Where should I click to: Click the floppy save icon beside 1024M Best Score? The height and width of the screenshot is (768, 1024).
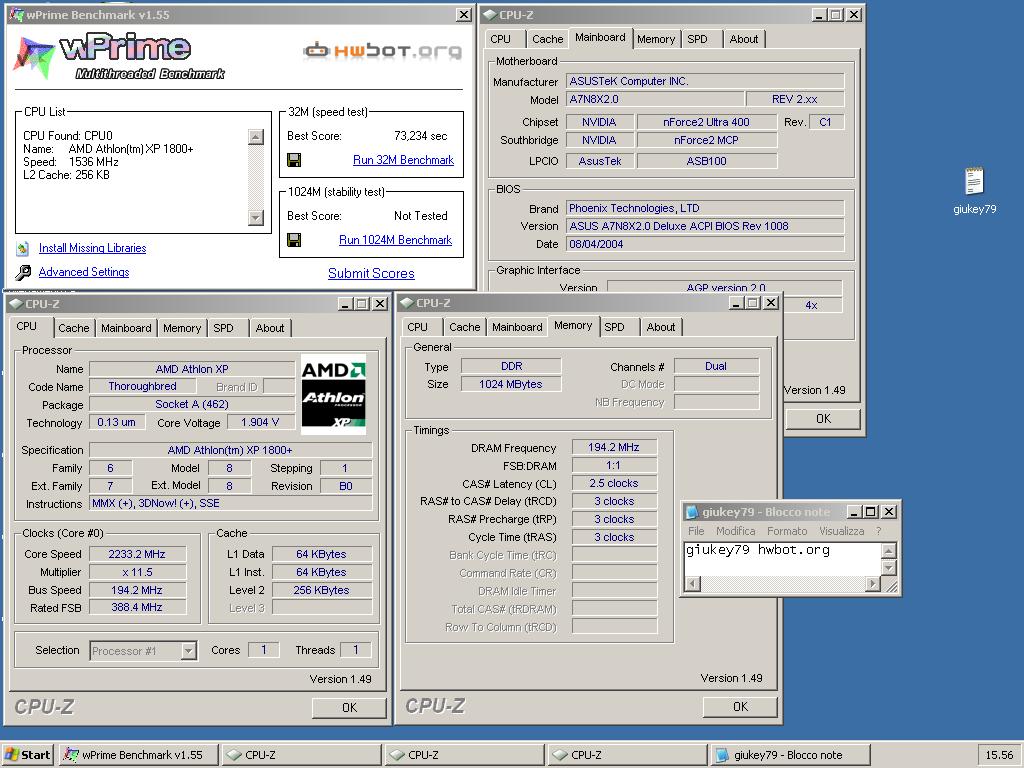pyautogui.click(x=294, y=240)
